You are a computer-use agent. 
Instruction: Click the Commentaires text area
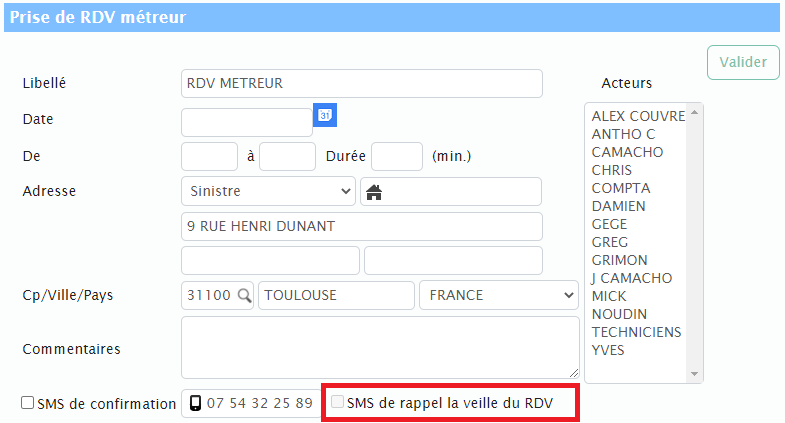pos(380,347)
